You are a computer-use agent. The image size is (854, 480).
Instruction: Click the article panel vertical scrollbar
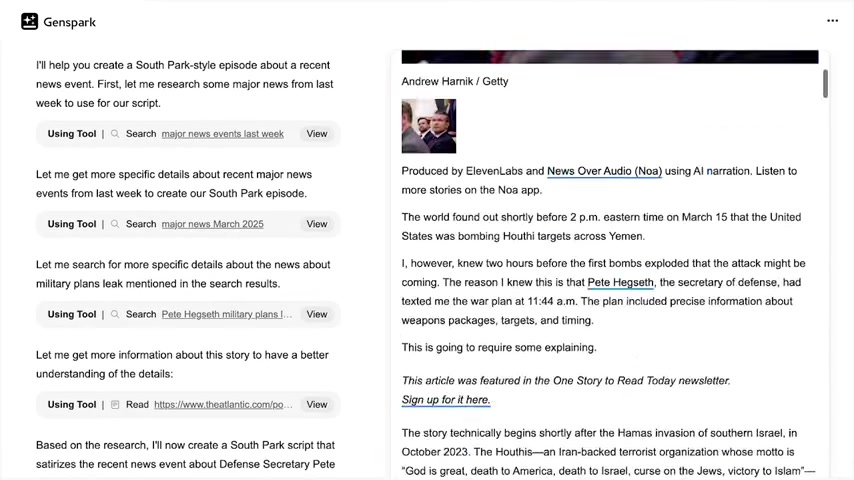coord(825,85)
